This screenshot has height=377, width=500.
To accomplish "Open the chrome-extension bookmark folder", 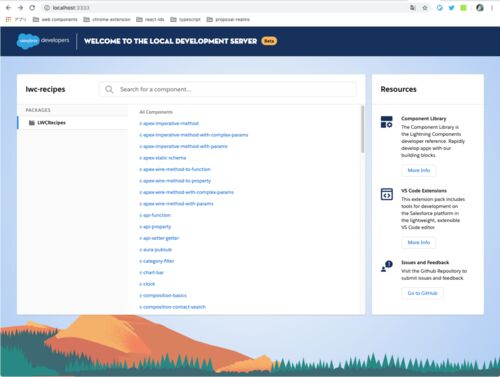I will point(107,19).
